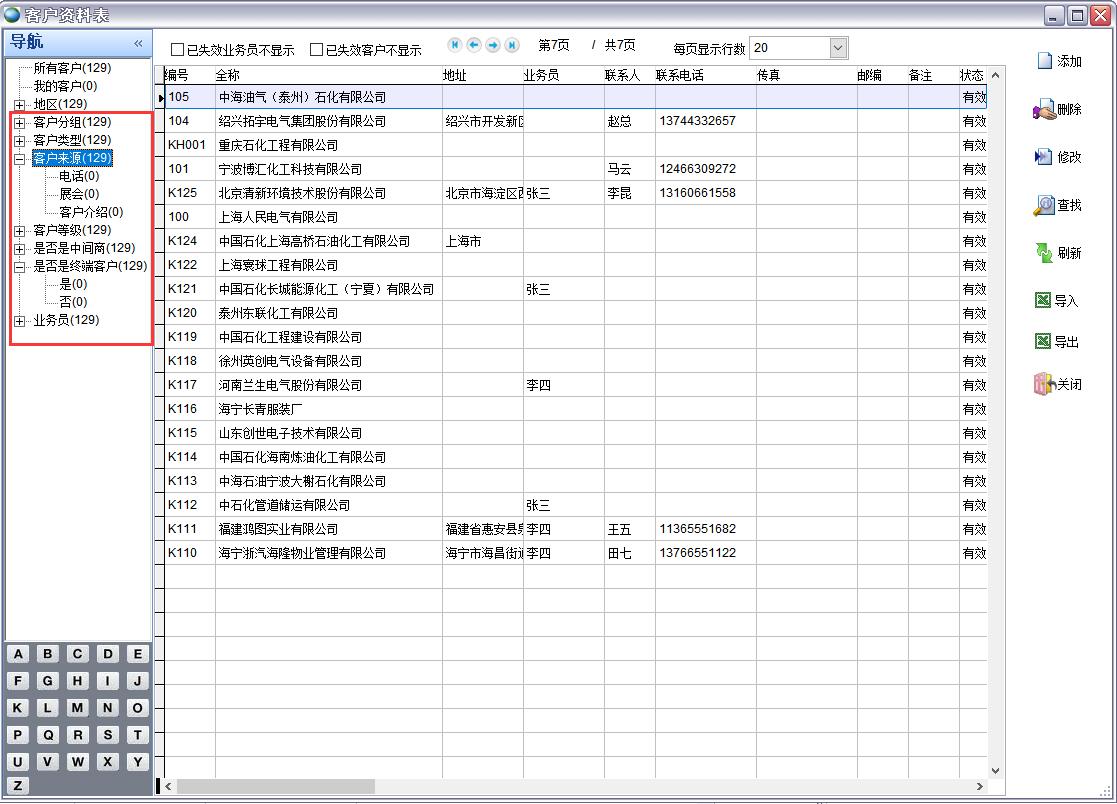1117x804 pixels.
Task: Click the Modify (修改) icon
Action: click(x=1044, y=158)
